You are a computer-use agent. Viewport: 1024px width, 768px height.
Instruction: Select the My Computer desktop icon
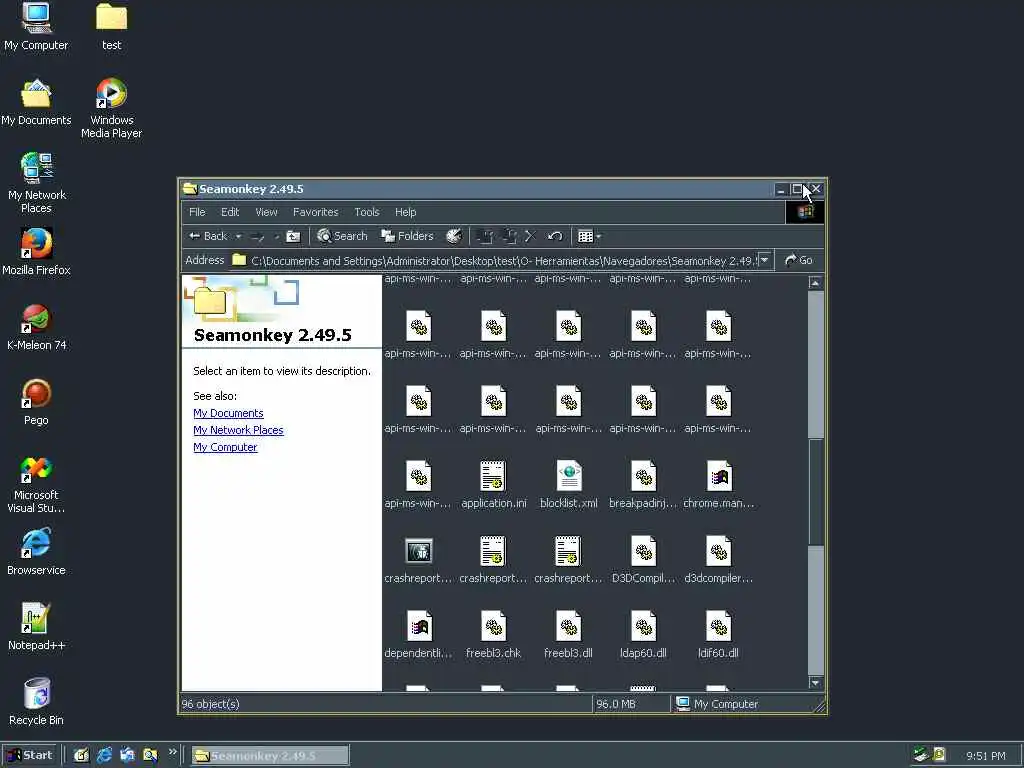pyautogui.click(x=36, y=27)
